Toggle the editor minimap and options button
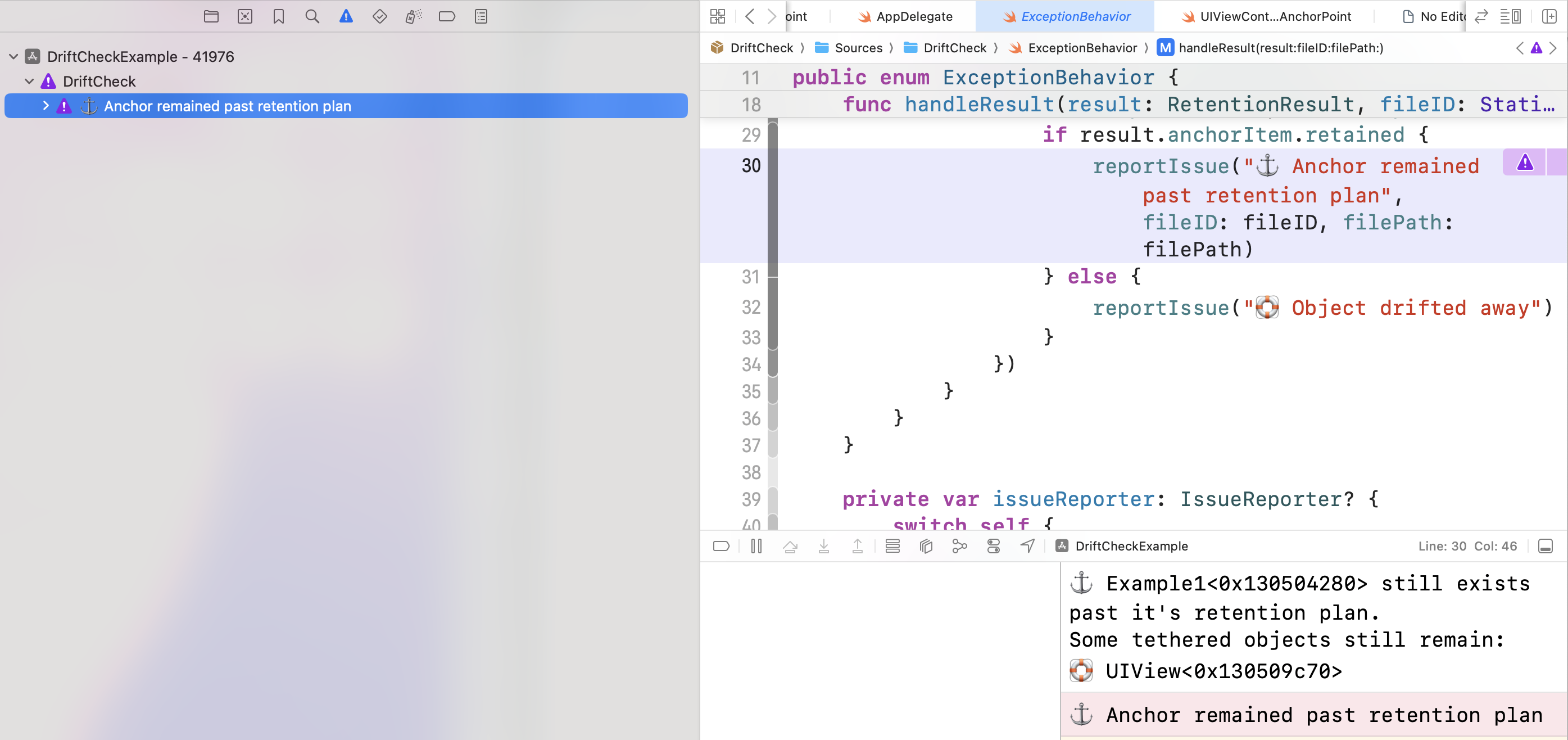This screenshot has height=740, width=1568. (1510, 16)
